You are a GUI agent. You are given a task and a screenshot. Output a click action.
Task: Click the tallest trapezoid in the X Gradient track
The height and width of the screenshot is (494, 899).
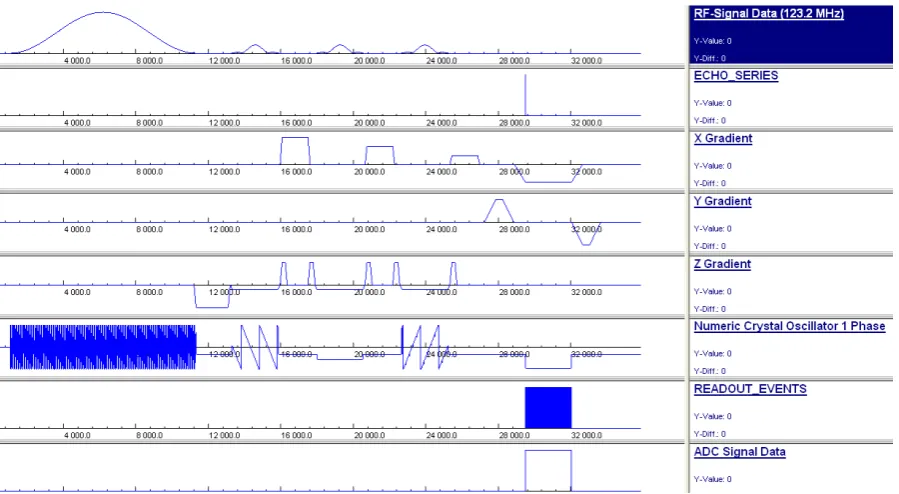pyautogui.click(x=295, y=151)
